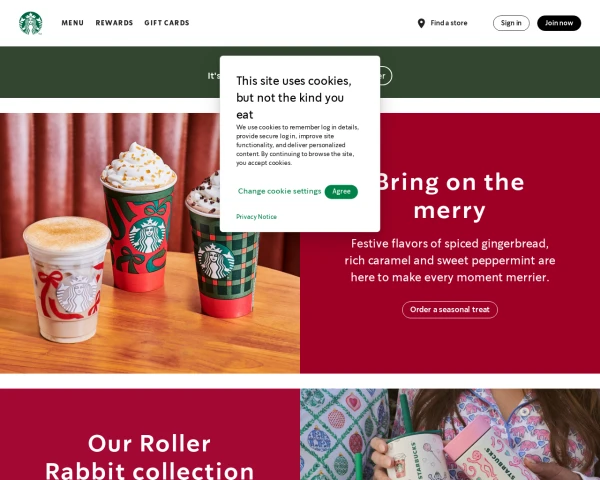The width and height of the screenshot is (600, 480).
Task: Click the Join now button
Action: coord(559,23)
